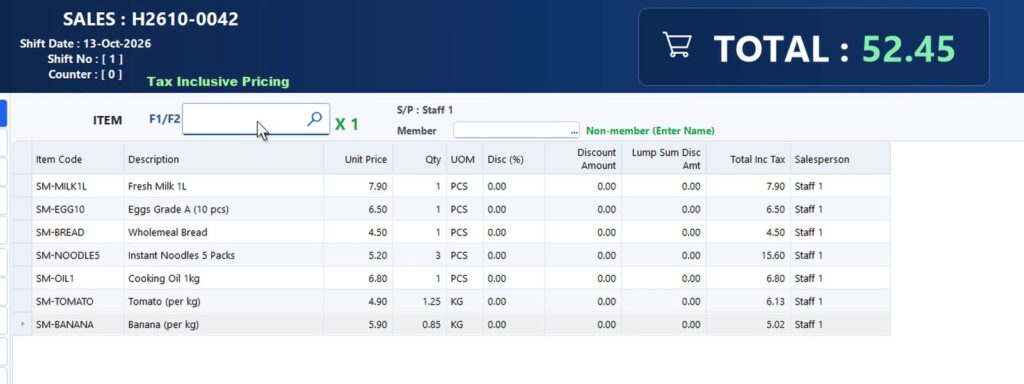
Task: Click the row indicator arrow for SM-BANANA
Action: 23,324
